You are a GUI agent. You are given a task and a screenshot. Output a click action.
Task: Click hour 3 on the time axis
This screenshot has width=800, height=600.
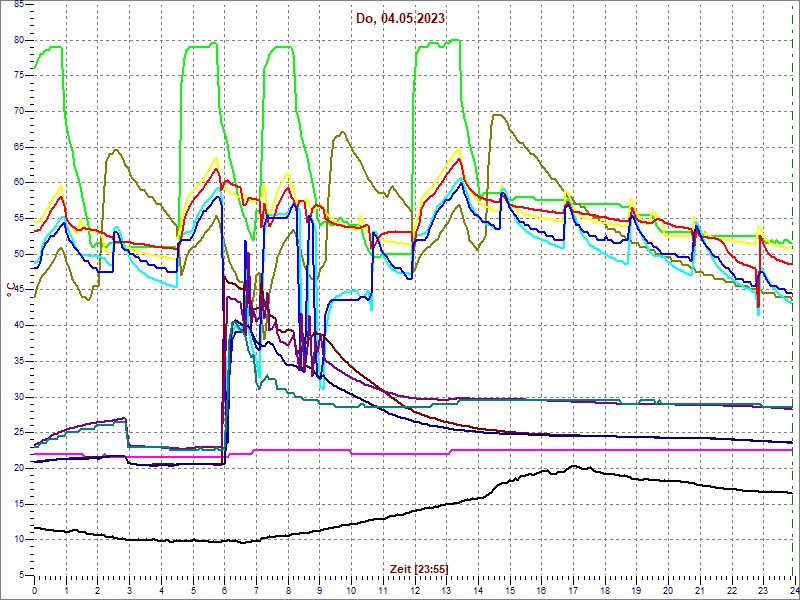130,590
